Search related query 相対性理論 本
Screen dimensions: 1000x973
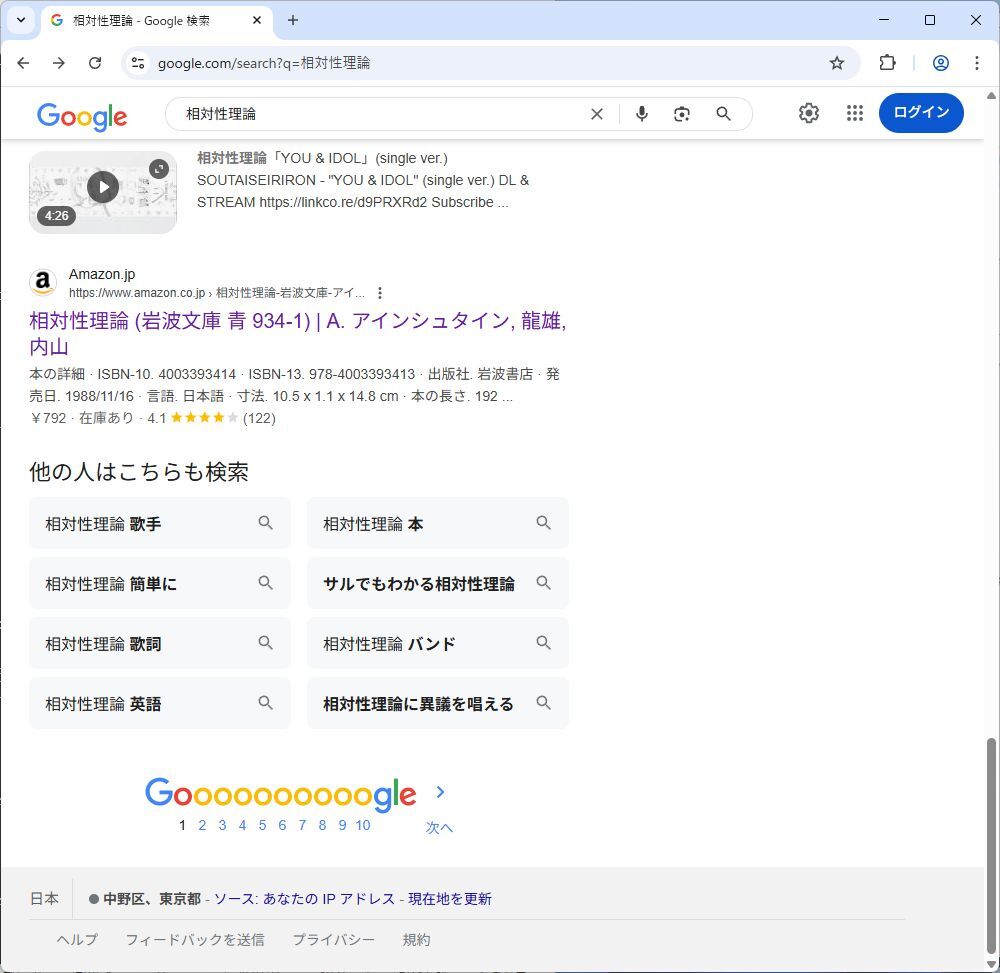pos(438,523)
